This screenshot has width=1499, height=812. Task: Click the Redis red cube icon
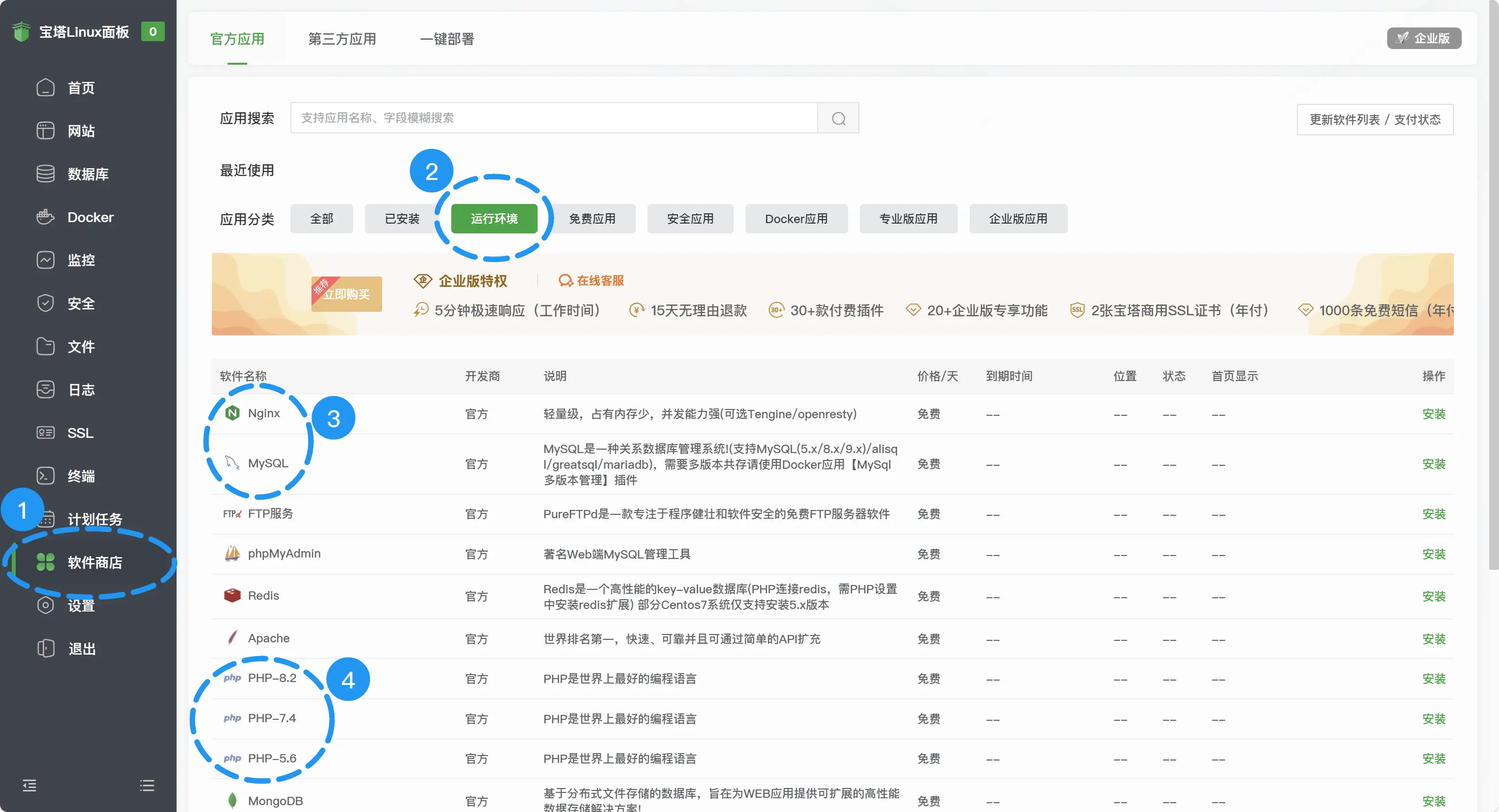232,596
